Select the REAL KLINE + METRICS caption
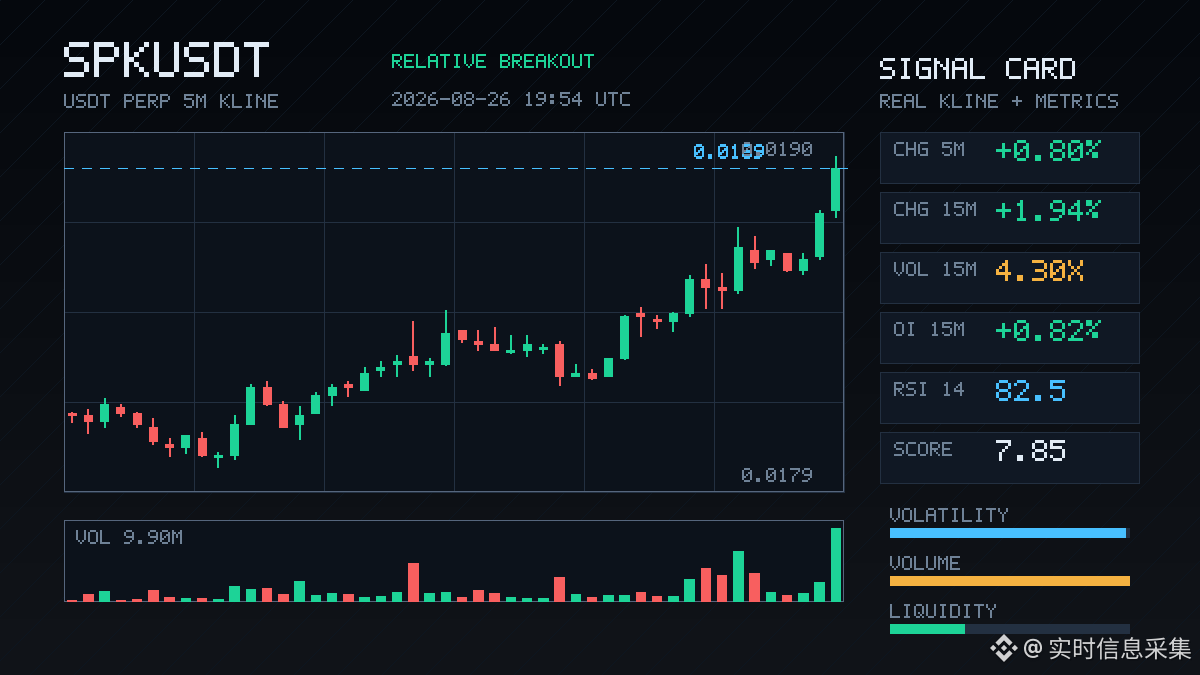Screen dimensions: 1200x675 [x=999, y=101]
